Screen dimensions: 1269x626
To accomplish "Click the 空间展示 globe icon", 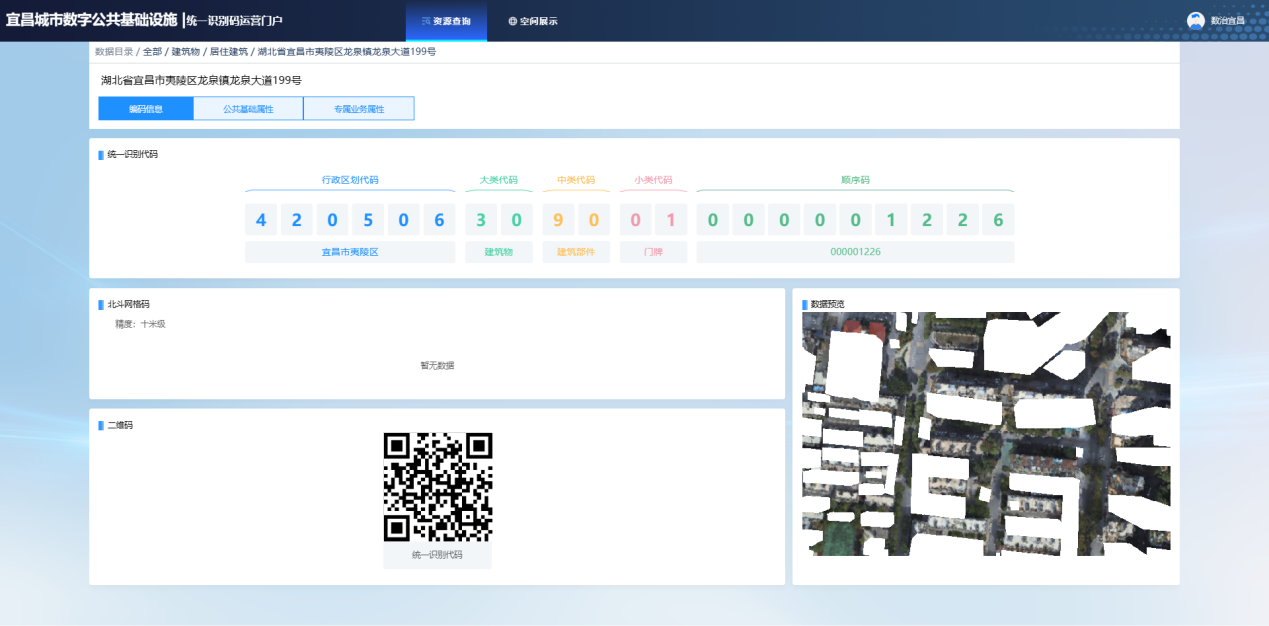I will 512,21.
